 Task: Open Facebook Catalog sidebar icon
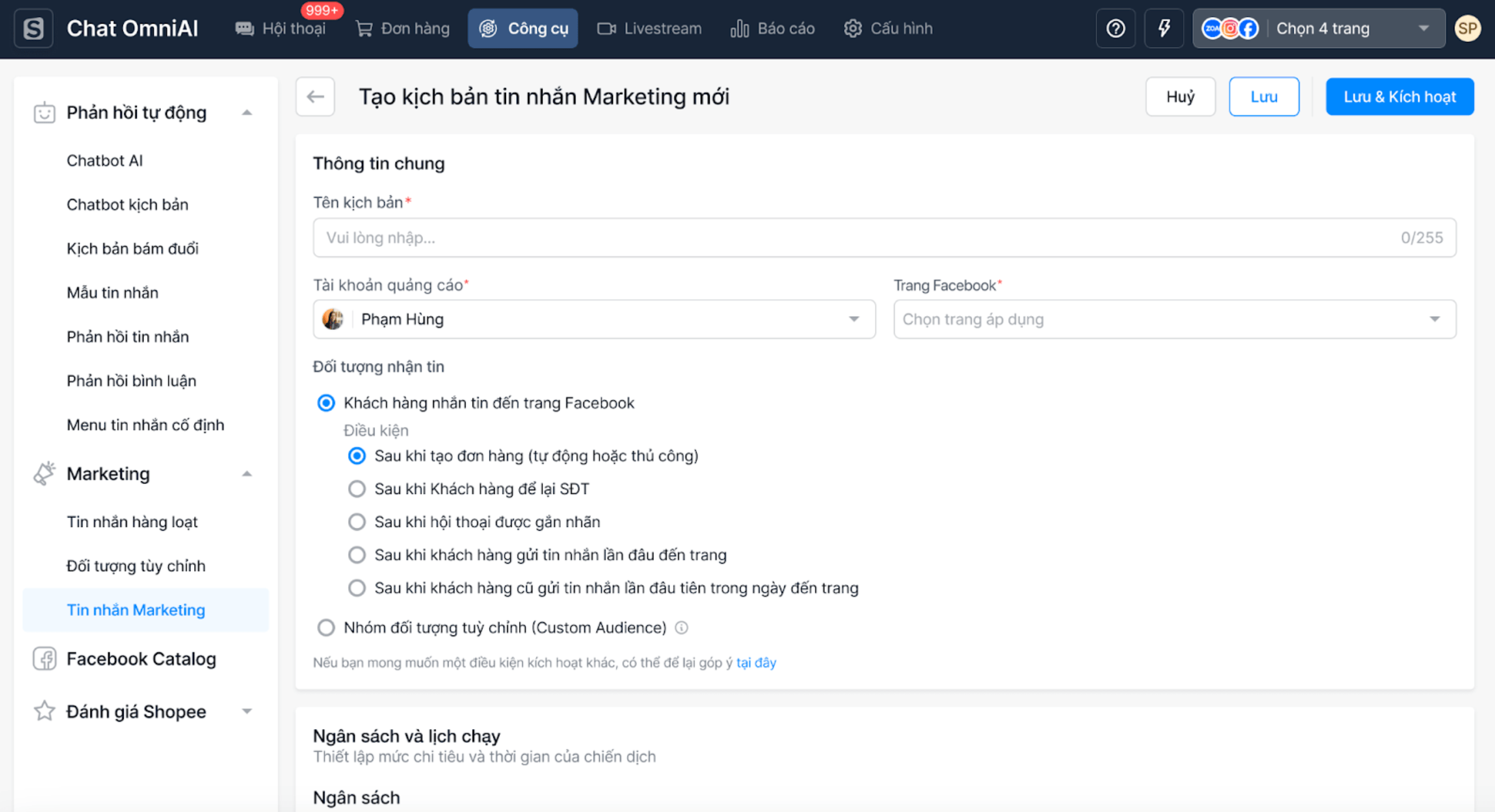pyautogui.click(x=44, y=659)
